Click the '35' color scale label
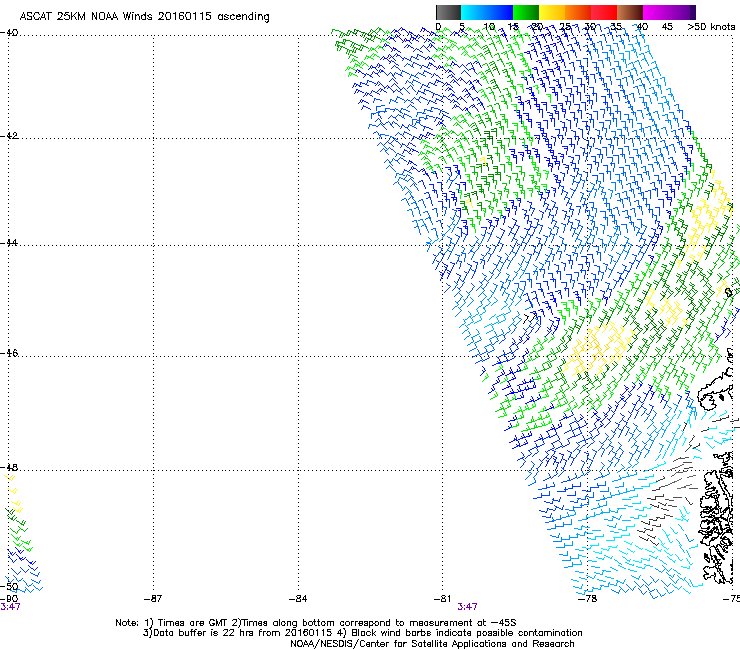 click(615, 27)
